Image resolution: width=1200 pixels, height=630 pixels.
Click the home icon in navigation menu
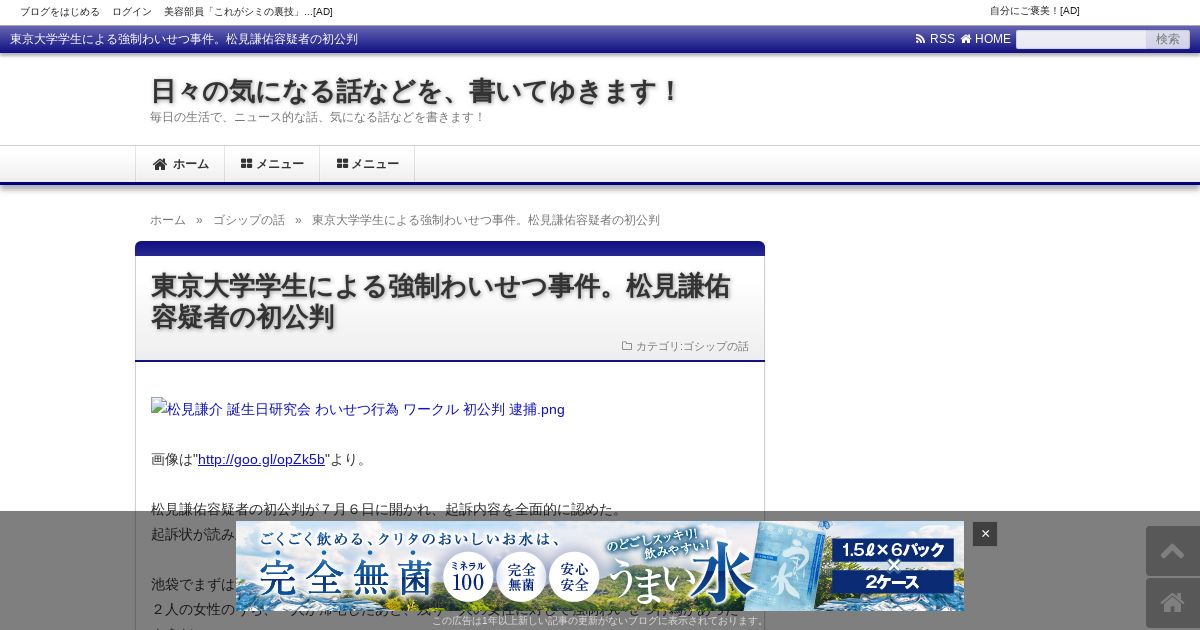pos(160,164)
